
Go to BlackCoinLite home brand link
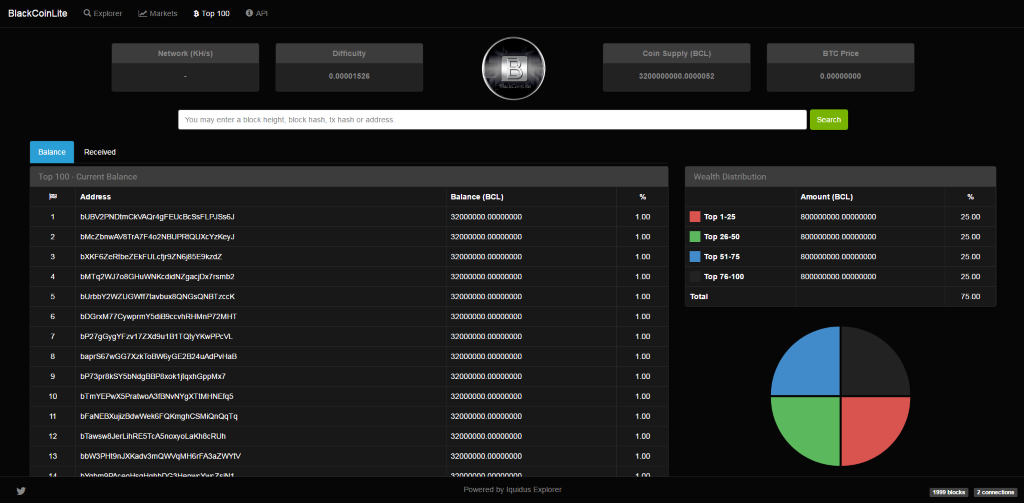tap(38, 13)
